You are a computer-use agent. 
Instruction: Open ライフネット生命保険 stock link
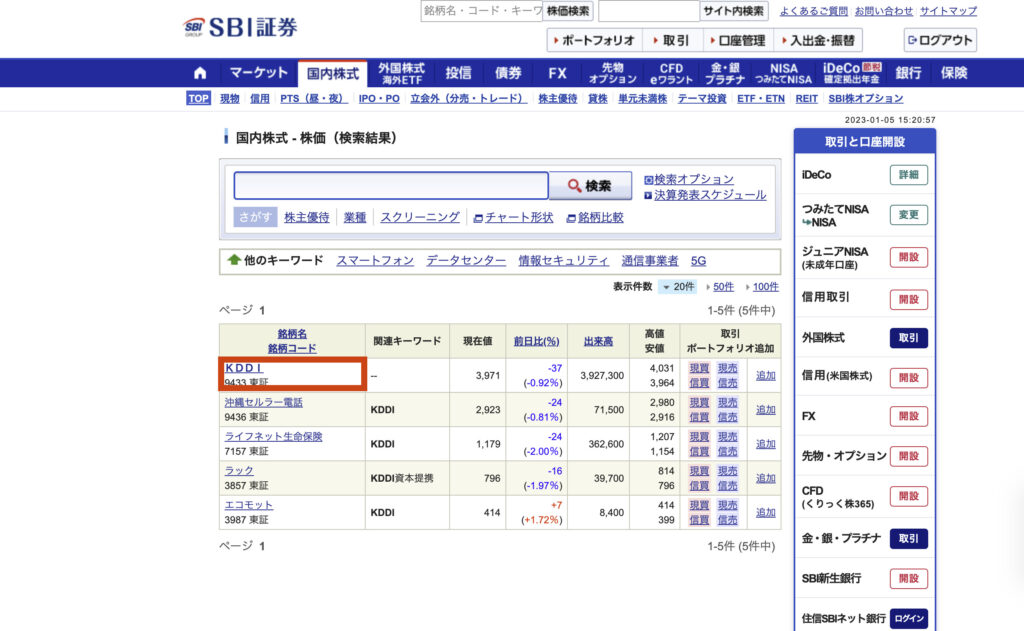(274, 436)
